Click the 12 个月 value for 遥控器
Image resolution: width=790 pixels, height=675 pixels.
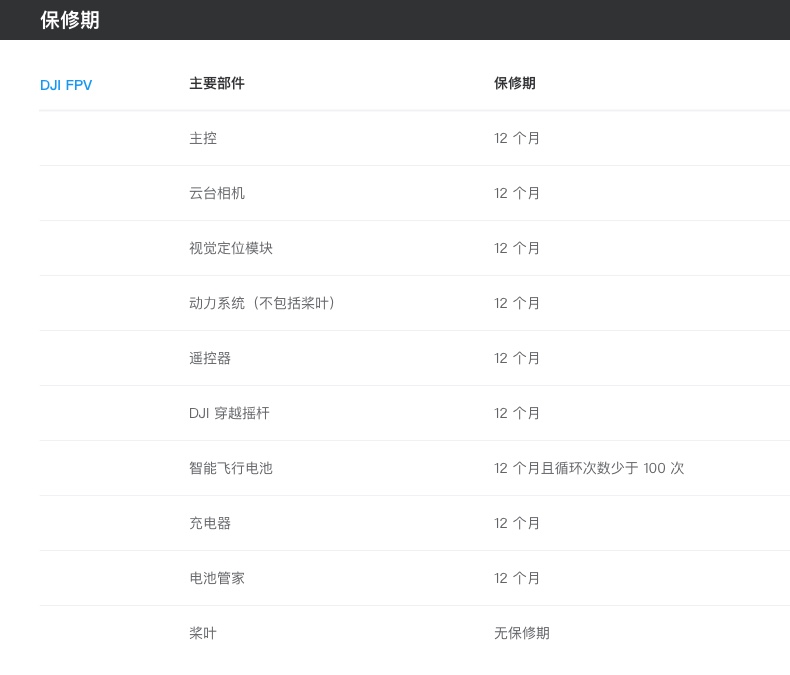pyautogui.click(x=516, y=358)
